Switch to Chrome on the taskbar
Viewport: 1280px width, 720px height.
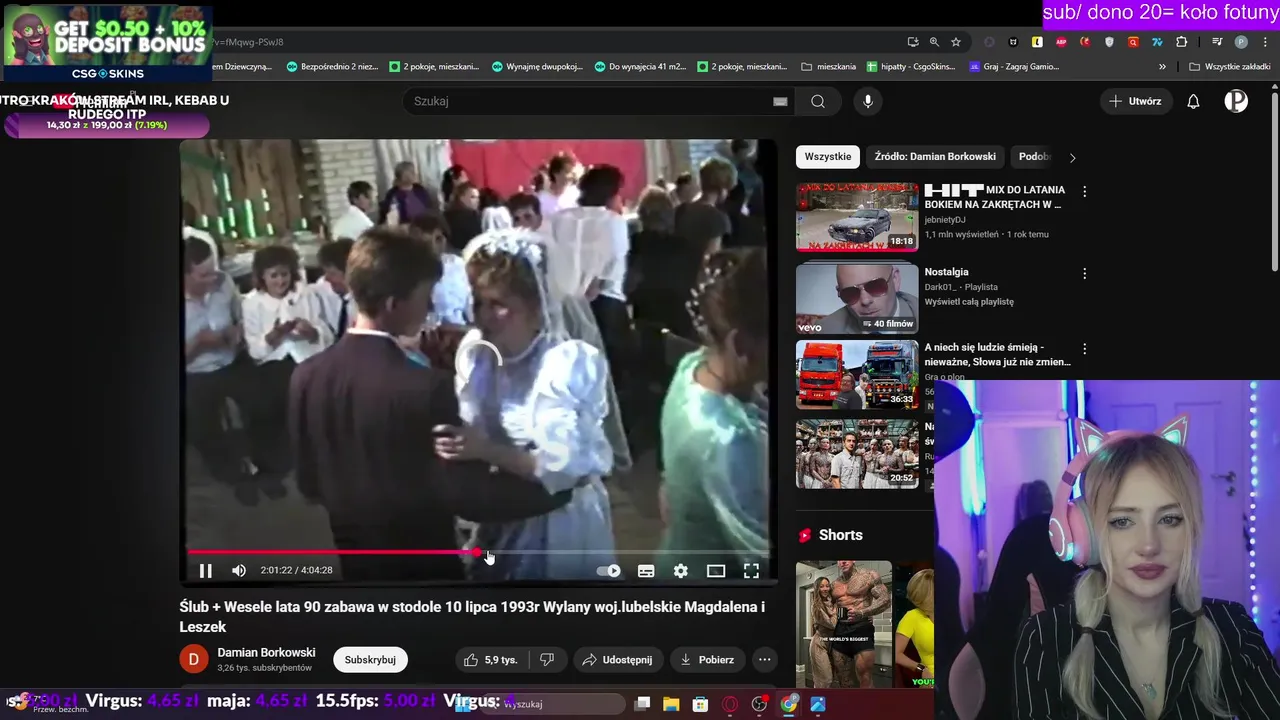(789, 704)
